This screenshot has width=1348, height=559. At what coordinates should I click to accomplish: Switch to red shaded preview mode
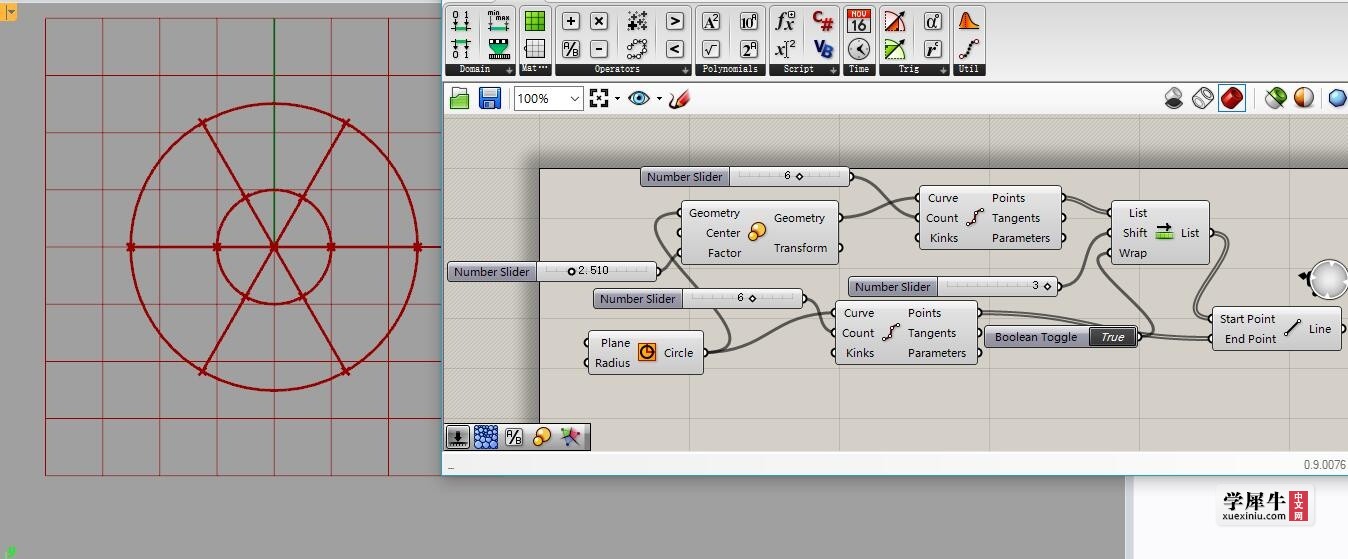pos(1232,98)
